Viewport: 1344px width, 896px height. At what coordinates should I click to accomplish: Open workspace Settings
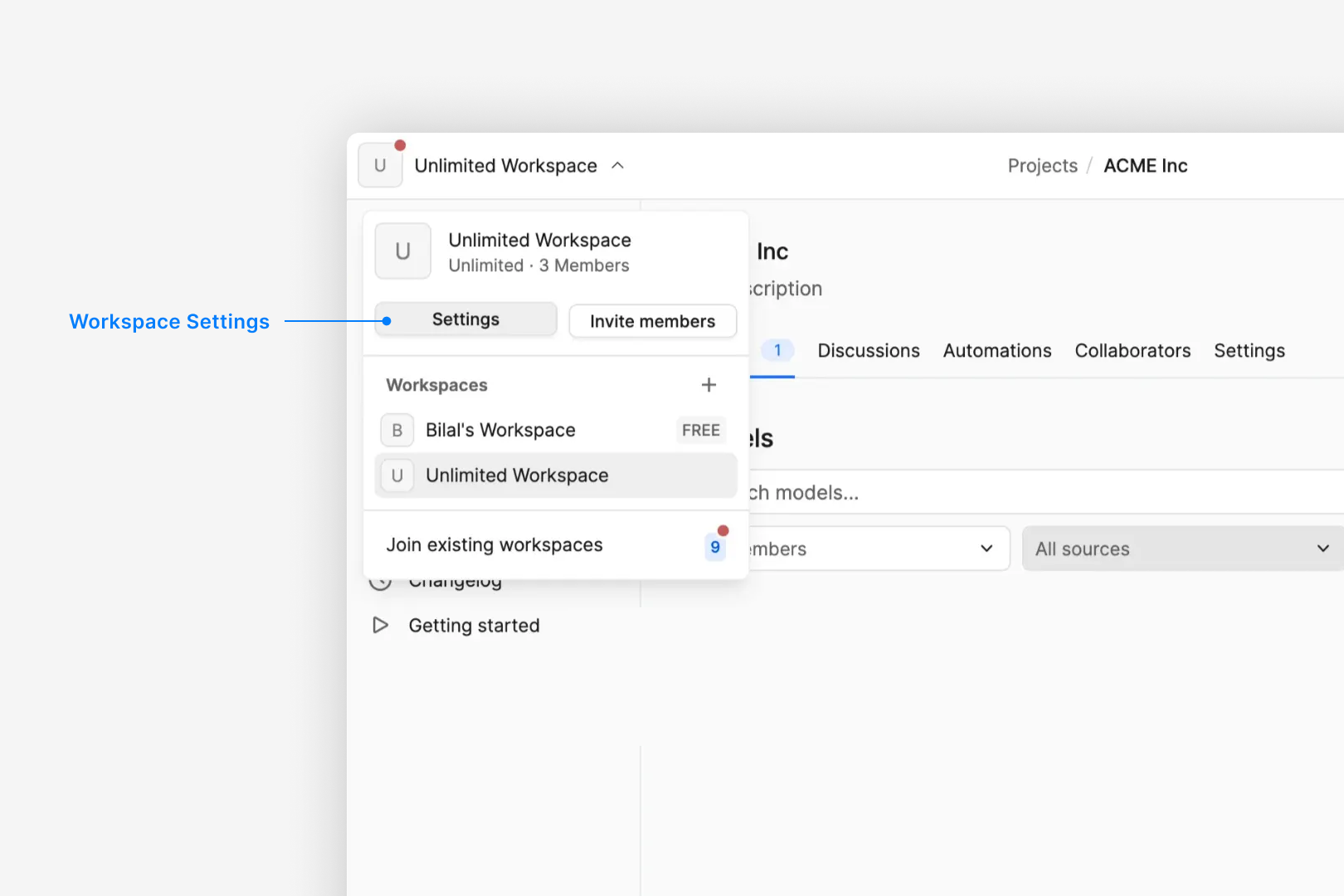(465, 319)
